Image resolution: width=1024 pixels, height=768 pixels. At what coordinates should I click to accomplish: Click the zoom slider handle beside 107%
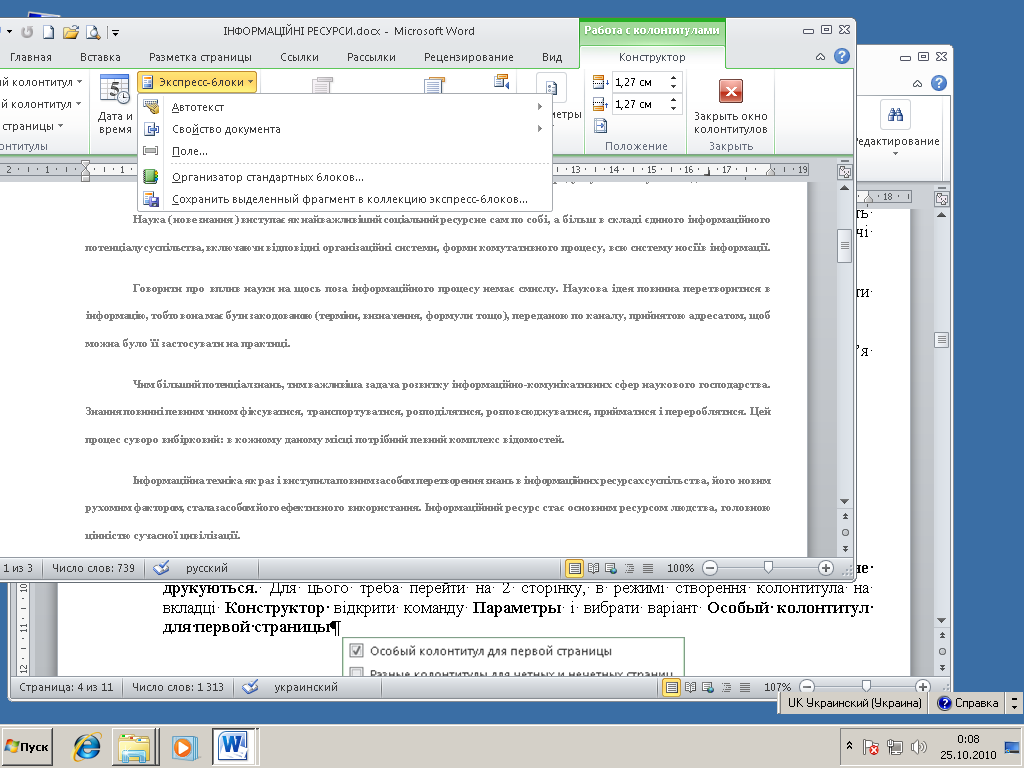tap(866, 686)
